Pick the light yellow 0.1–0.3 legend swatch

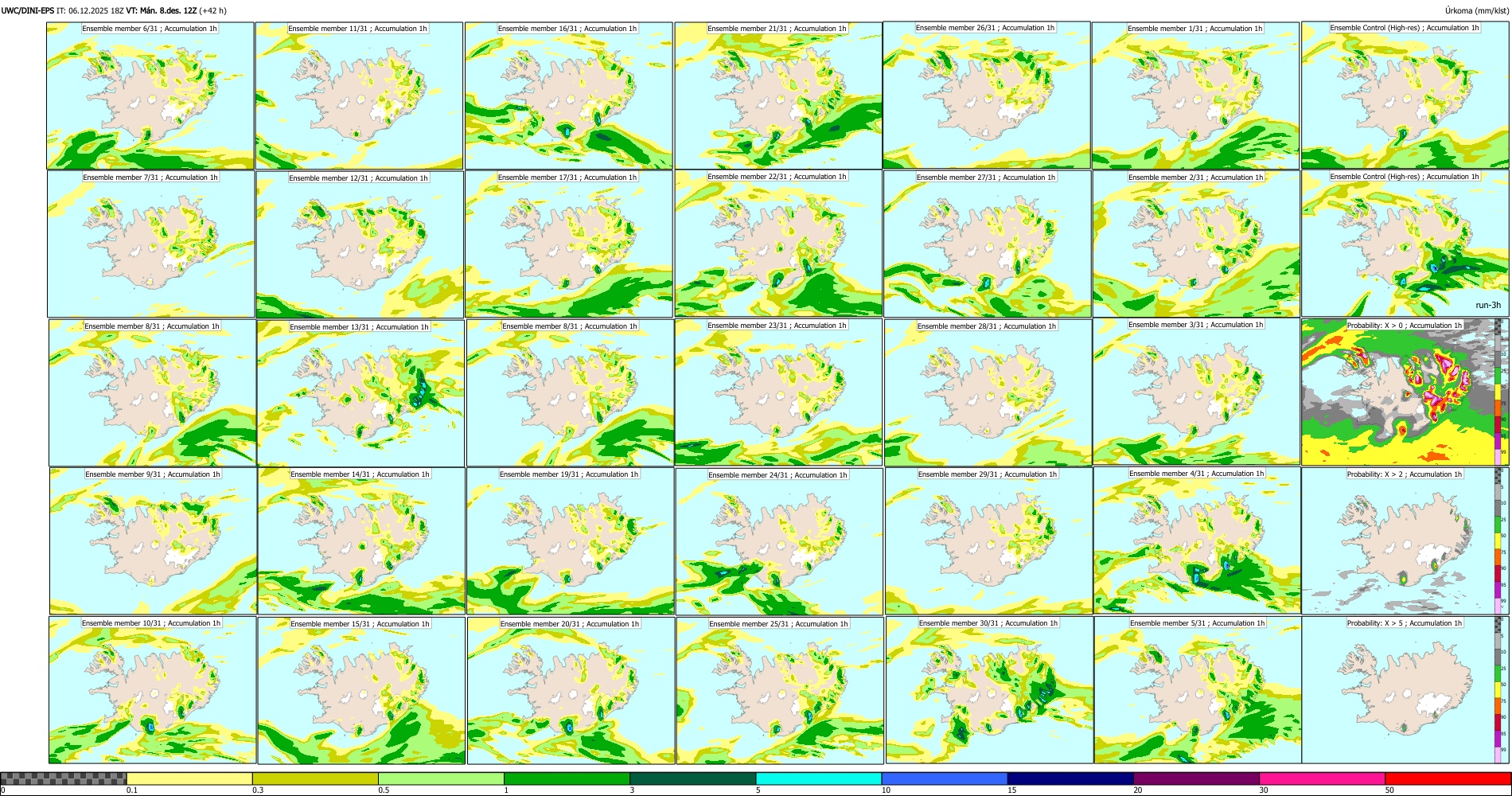click(x=189, y=778)
